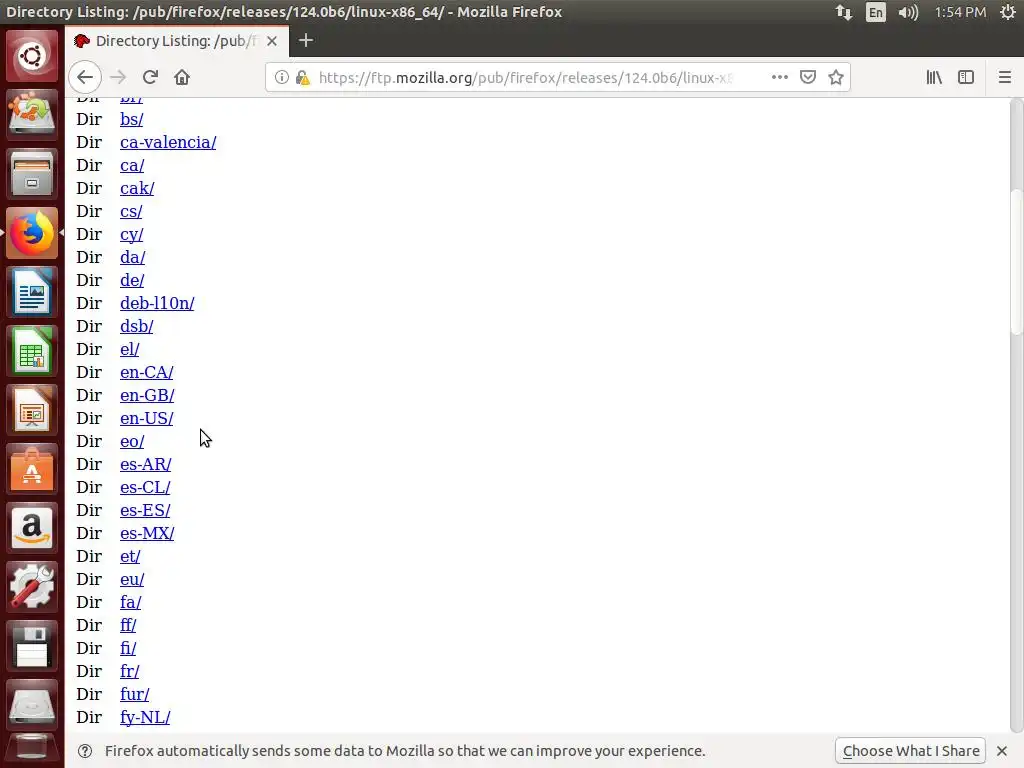Image resolution: width=1024 pixels, height=768 pixels.
Task: Open Files manager from the dock
Action: [32, 174]
